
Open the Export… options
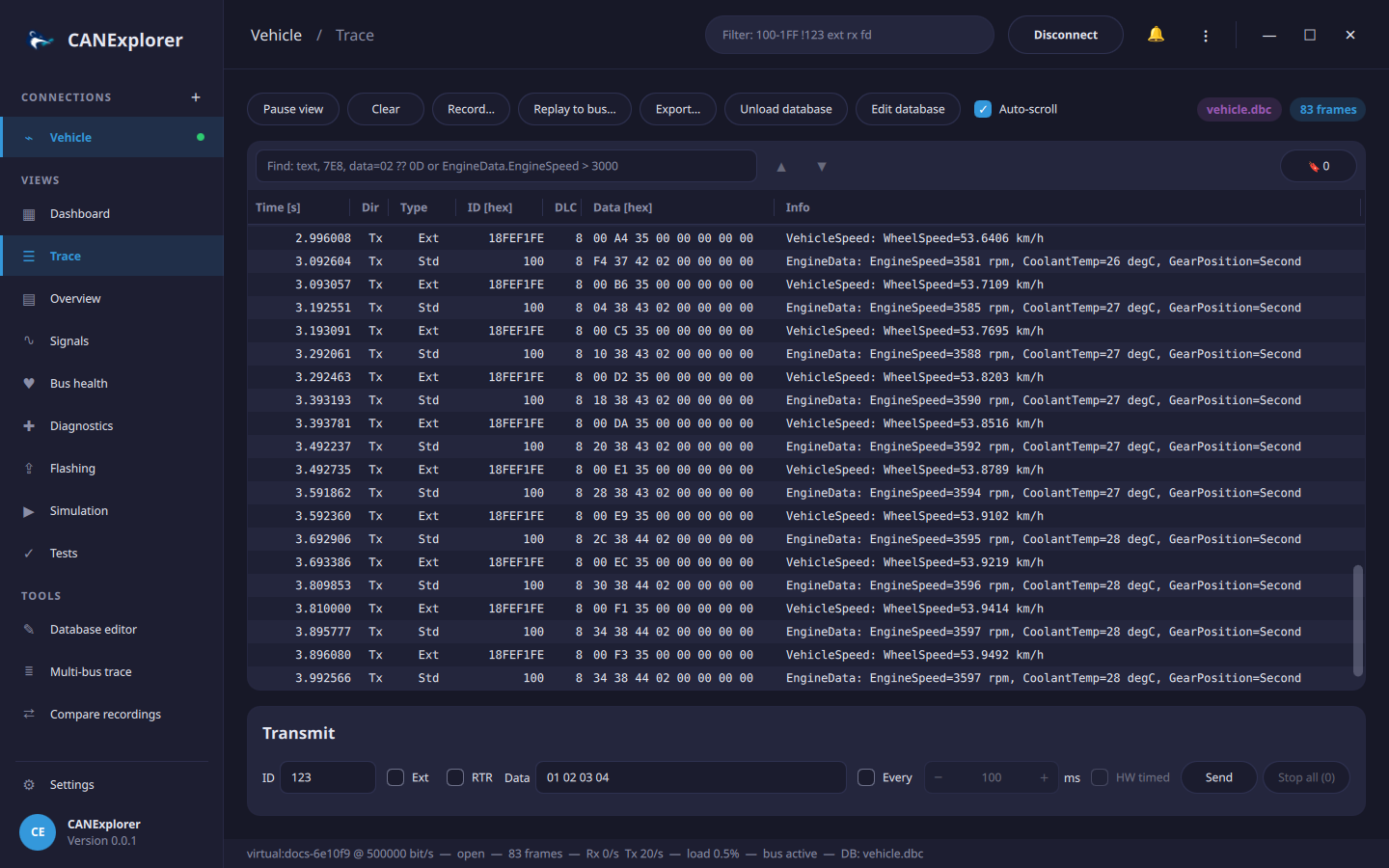point(678,109)
